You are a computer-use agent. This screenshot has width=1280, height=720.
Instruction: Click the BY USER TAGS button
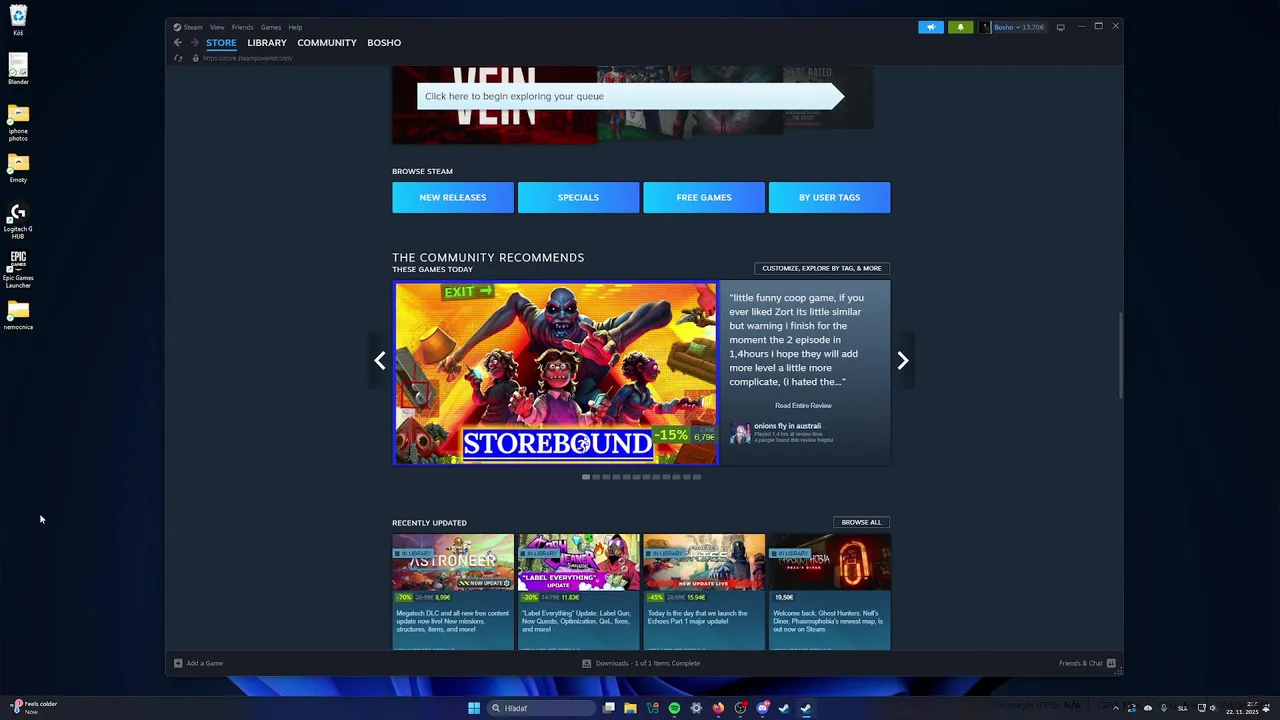[829, 198]
